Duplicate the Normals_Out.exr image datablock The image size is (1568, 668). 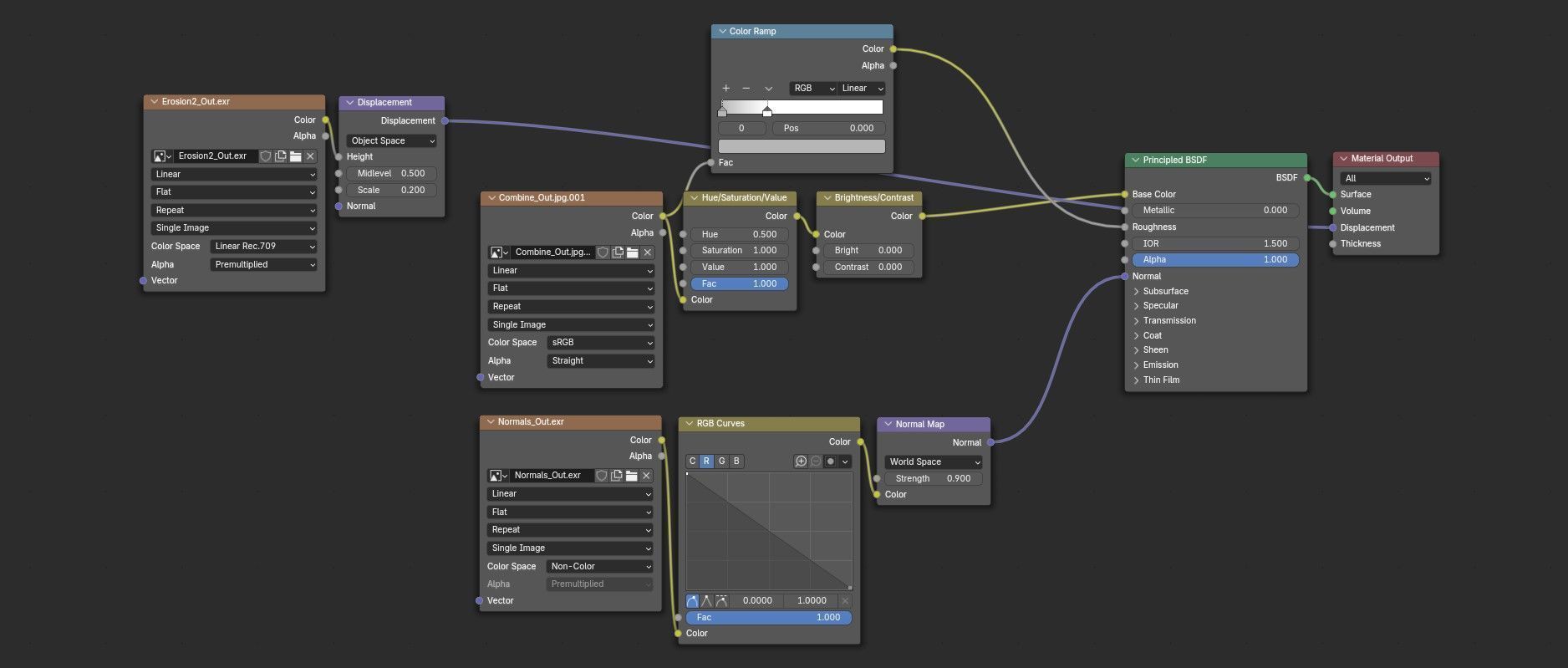pos(617,476)
